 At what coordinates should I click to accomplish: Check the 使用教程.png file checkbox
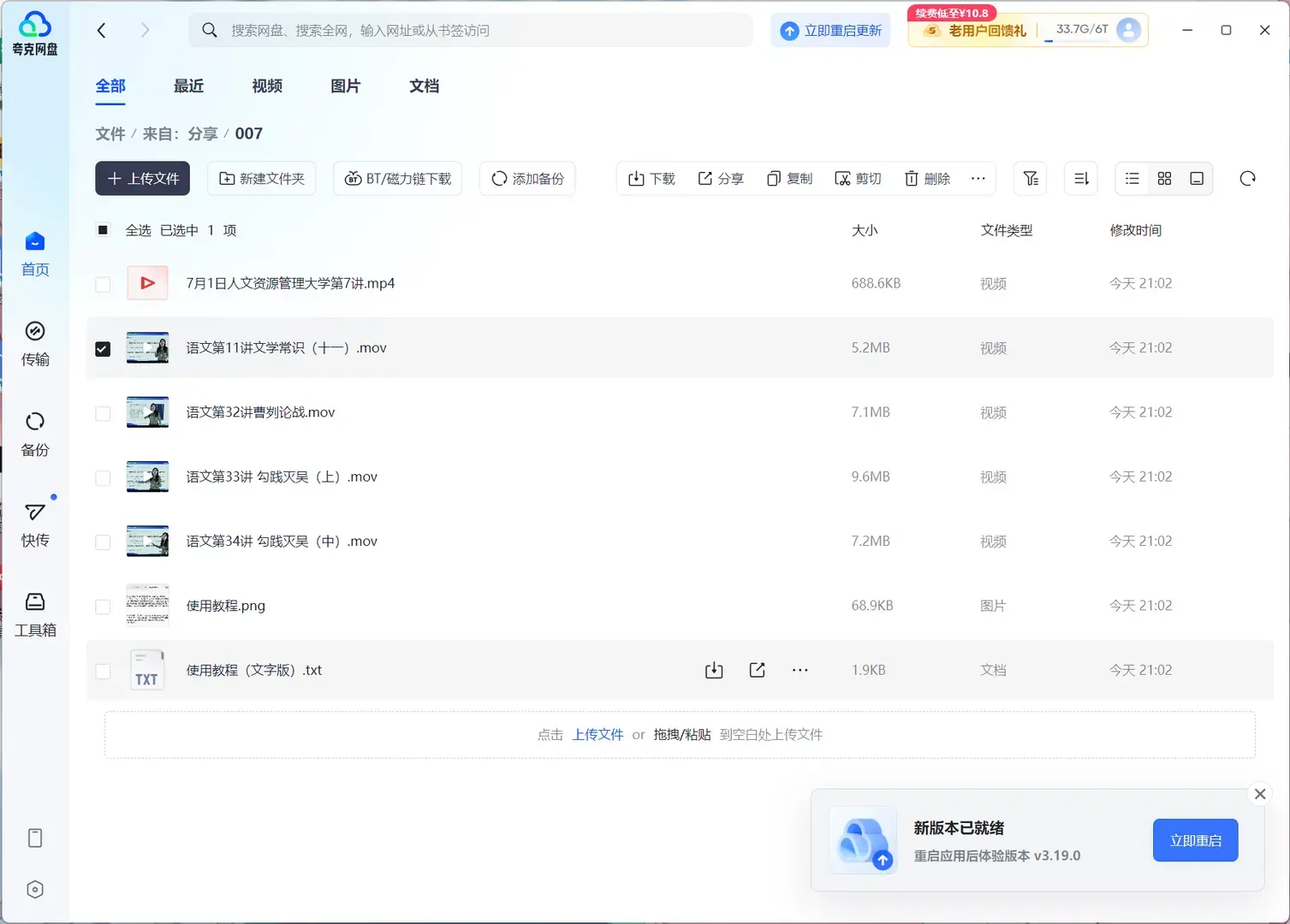103,607
